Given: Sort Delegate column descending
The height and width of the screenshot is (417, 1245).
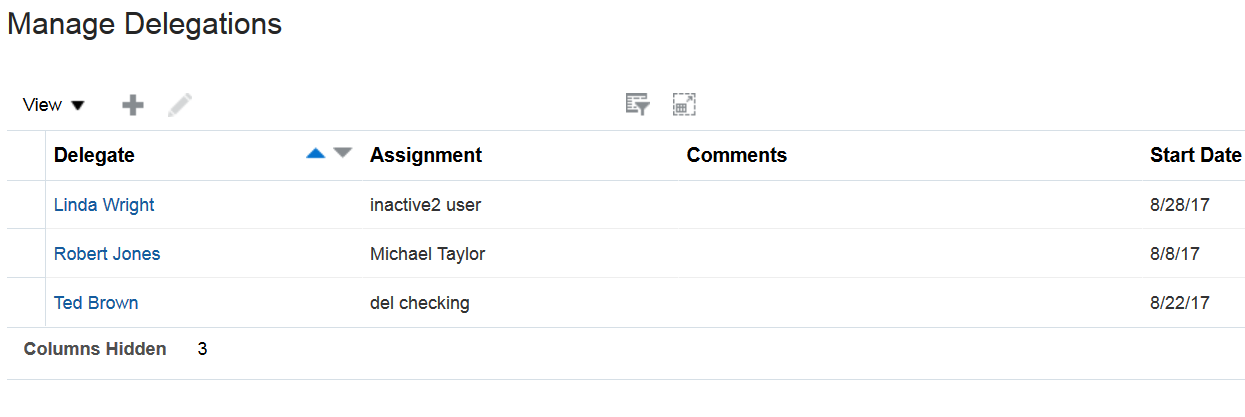Looking at the screenshot, I should [343, 154].
